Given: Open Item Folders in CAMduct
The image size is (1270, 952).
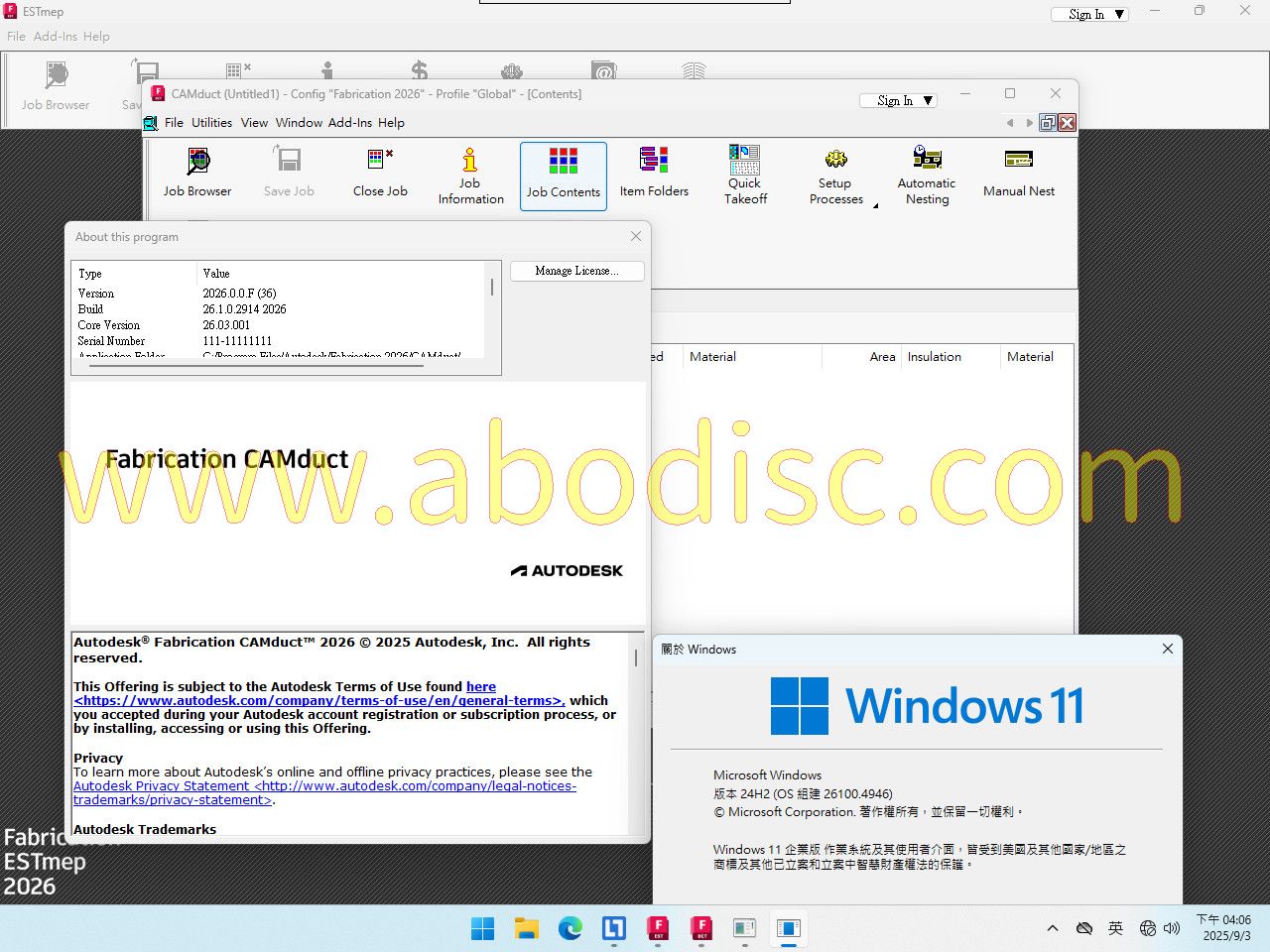Looking at the screenshot, I should click(654, 174).
